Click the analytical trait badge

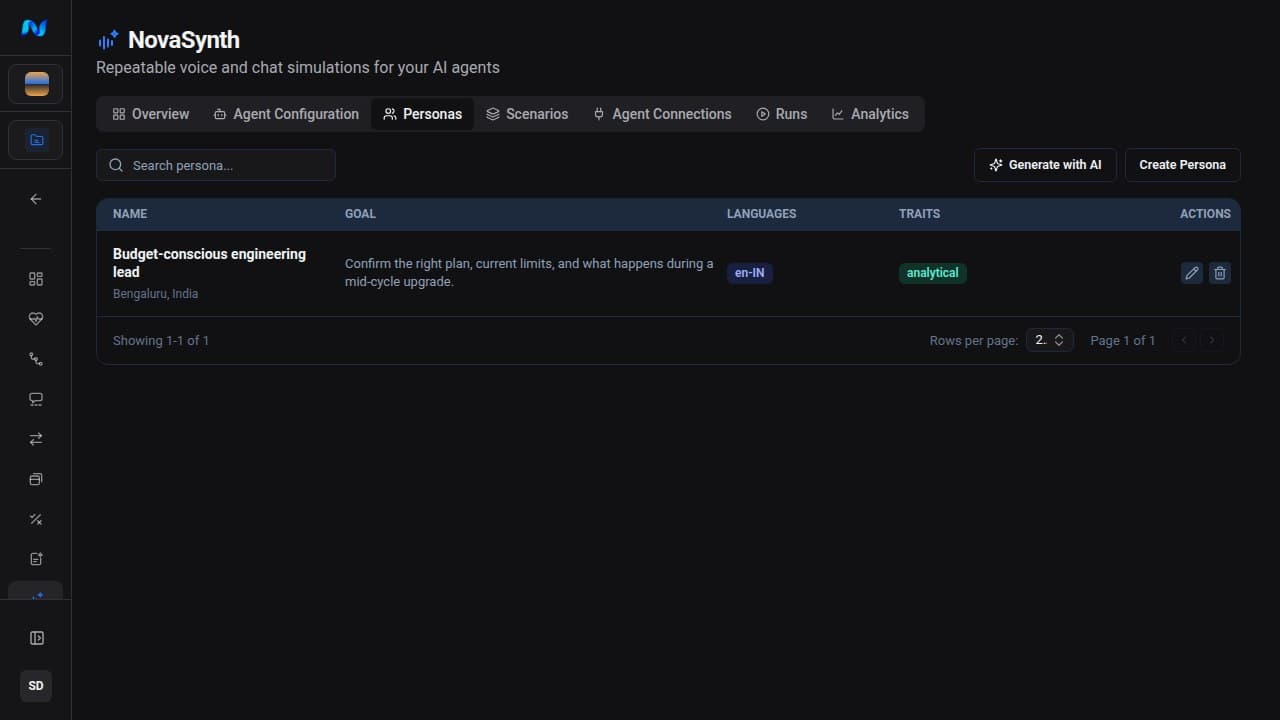(x=933, y=273)
